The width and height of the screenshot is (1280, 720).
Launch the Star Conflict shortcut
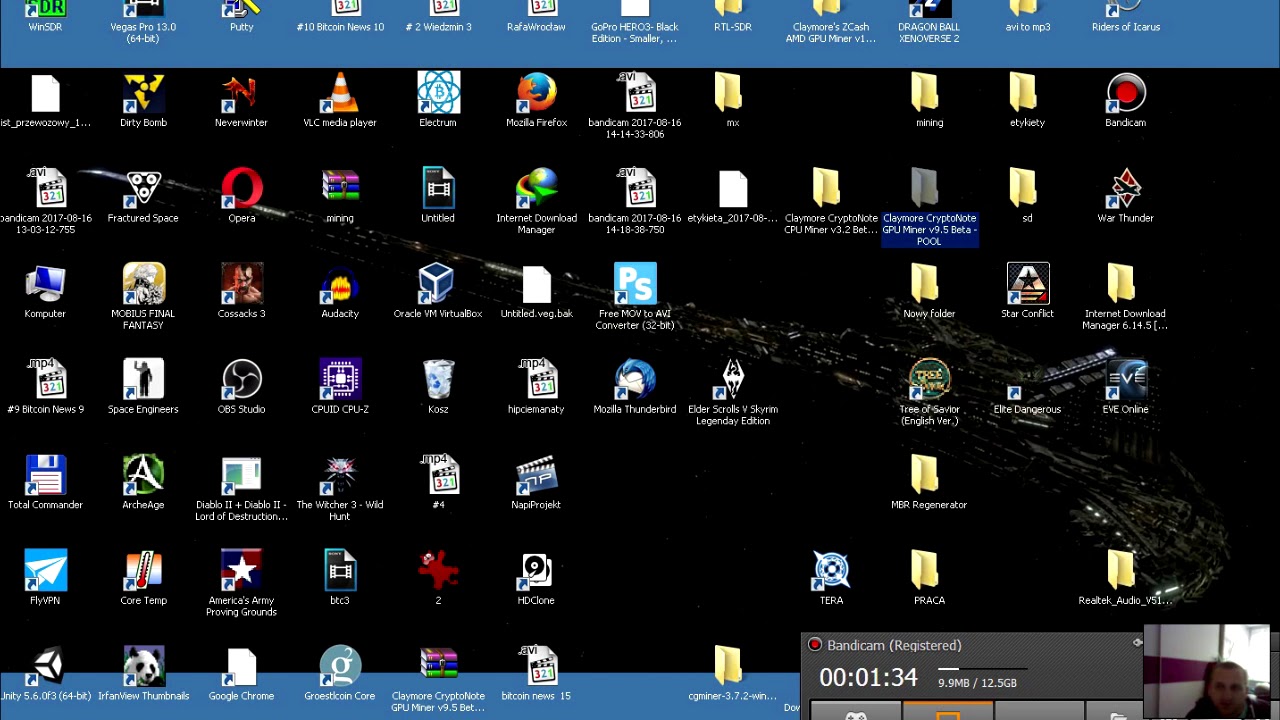[1027, 286]
